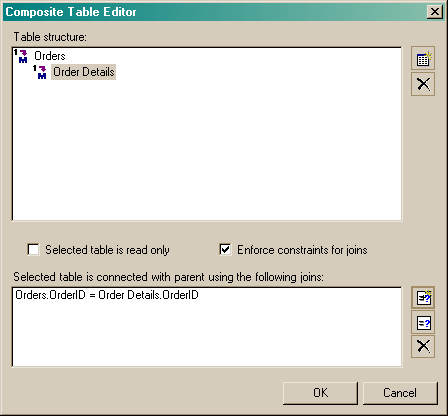Select the Orders.OrderID = Order Details.OrderID join
The height and width of the screenshot is (416, 448).
tap(107, 295)
